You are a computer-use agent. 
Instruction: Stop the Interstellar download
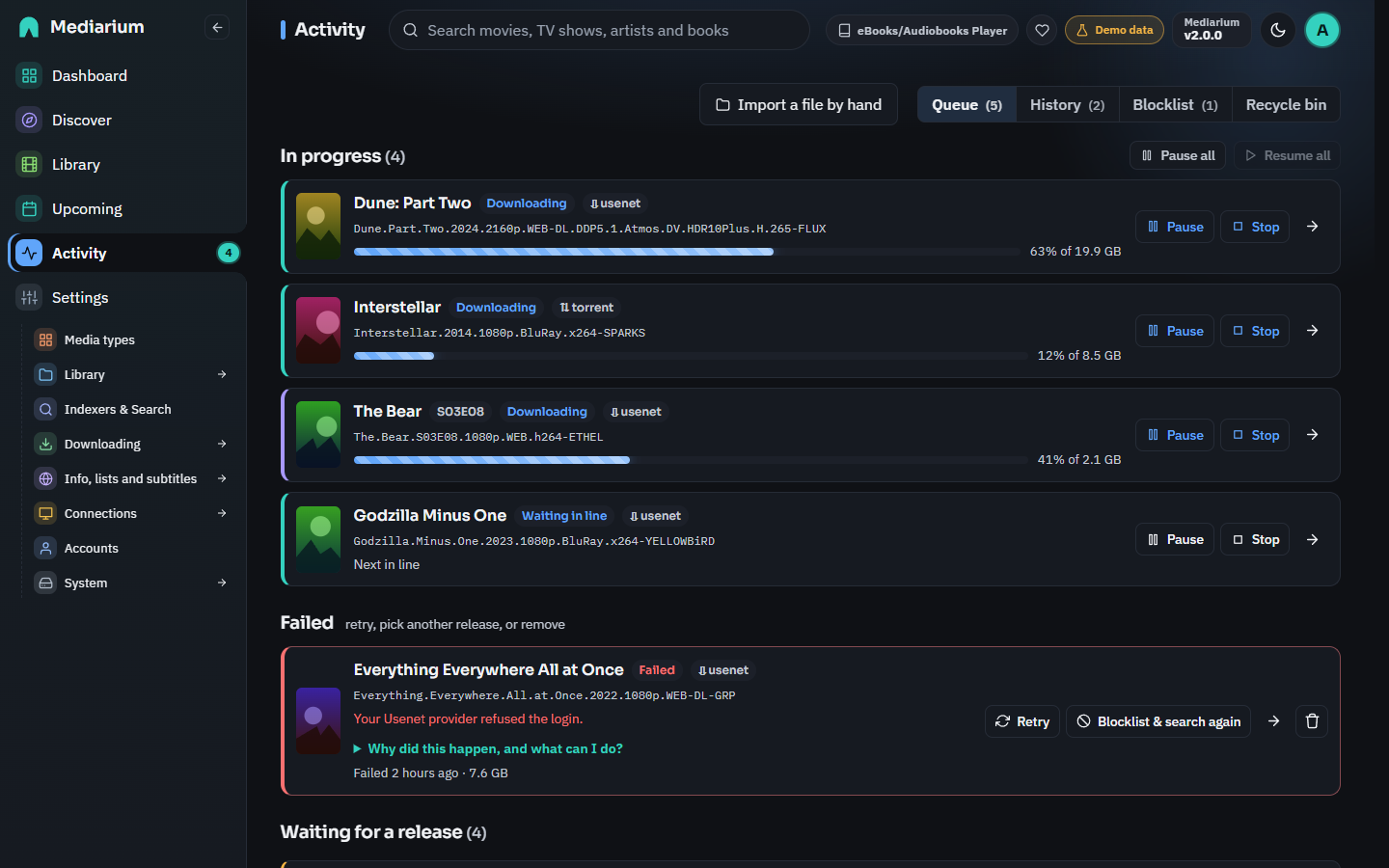pos(1255,331)
